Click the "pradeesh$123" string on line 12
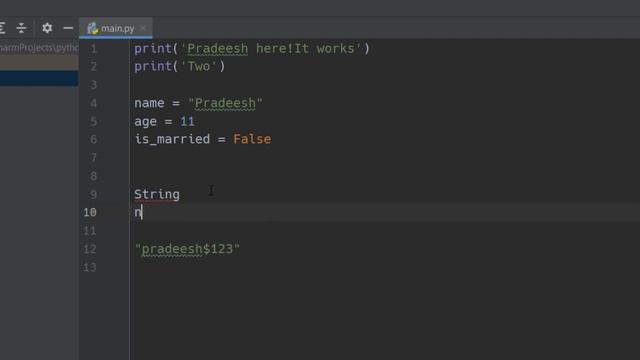The image size is (640, 360). pyautogui.click(x=187, y=249)
